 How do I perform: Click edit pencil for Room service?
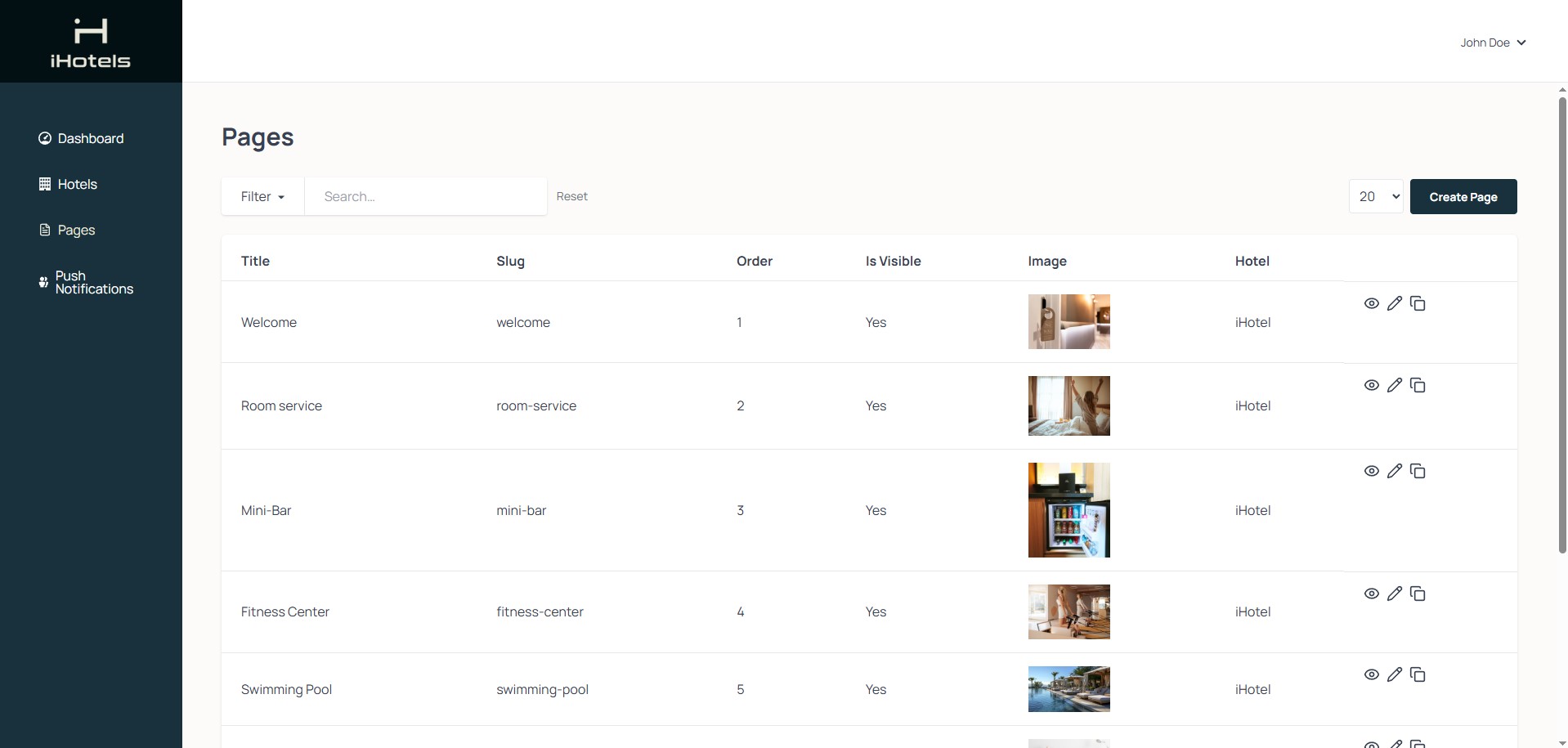1395,385
